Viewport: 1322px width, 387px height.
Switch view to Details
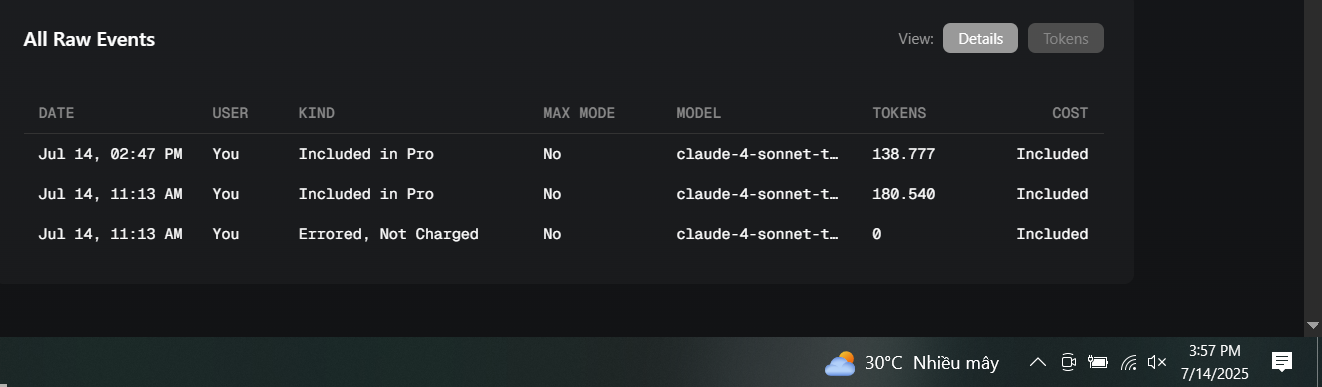coord(980,38)
